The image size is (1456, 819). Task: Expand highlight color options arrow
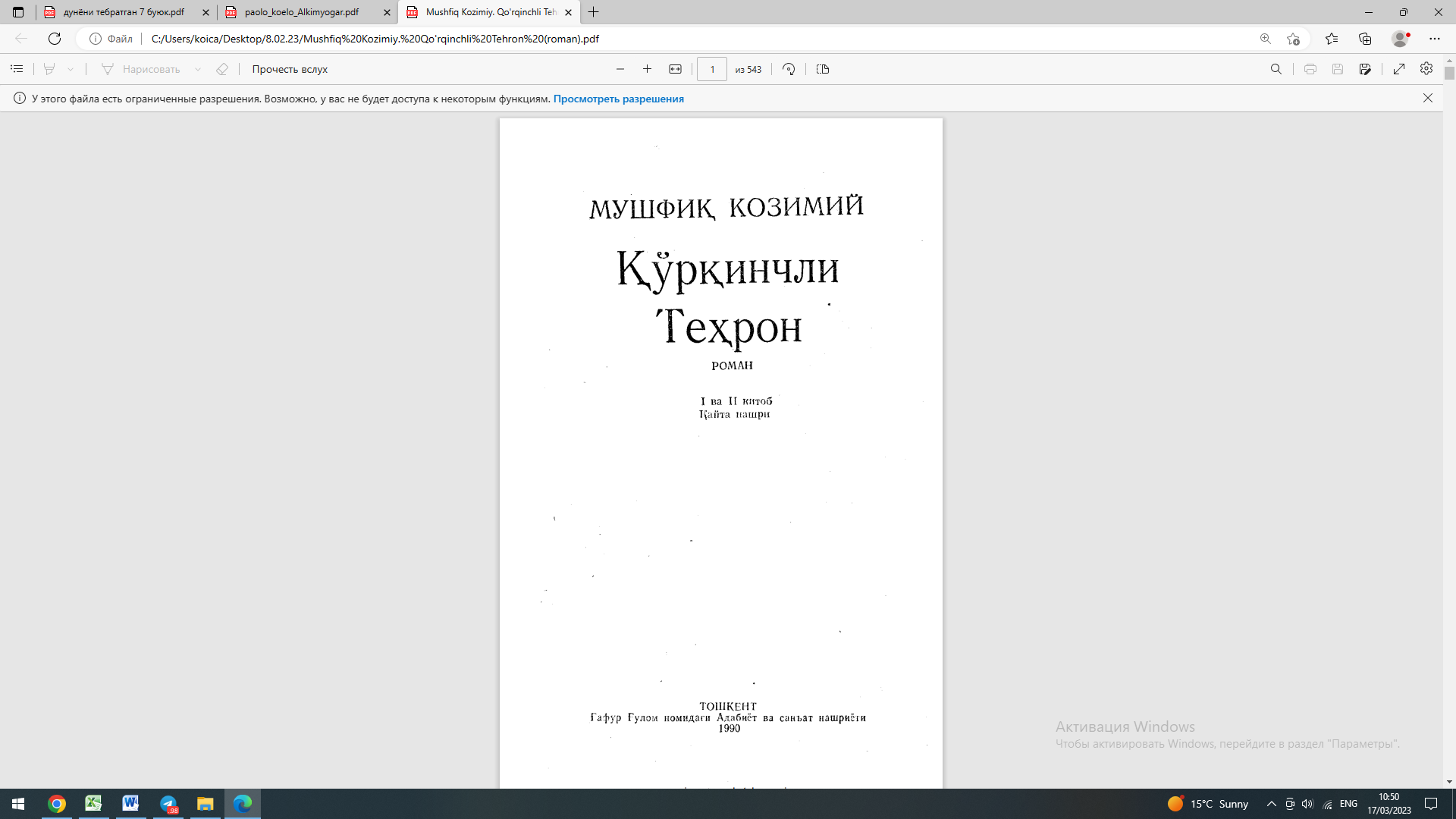[x=71, y=69]
